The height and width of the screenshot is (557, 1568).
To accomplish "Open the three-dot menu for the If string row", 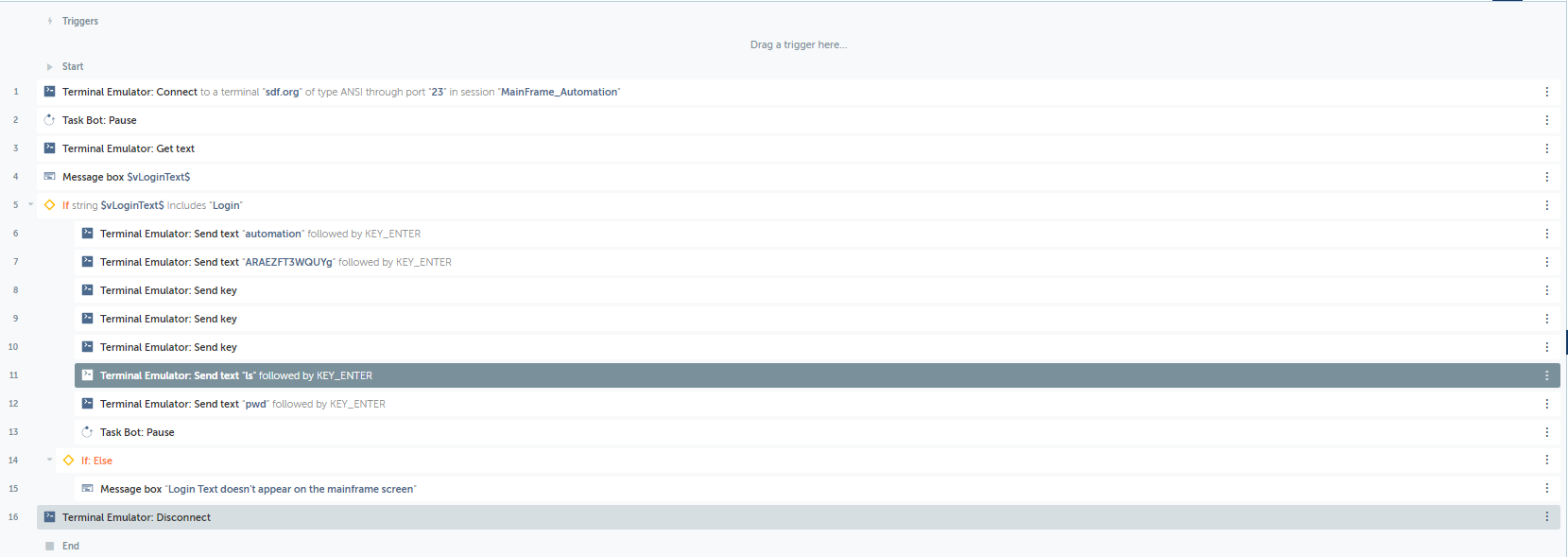I will click(x=1547, y=205).
